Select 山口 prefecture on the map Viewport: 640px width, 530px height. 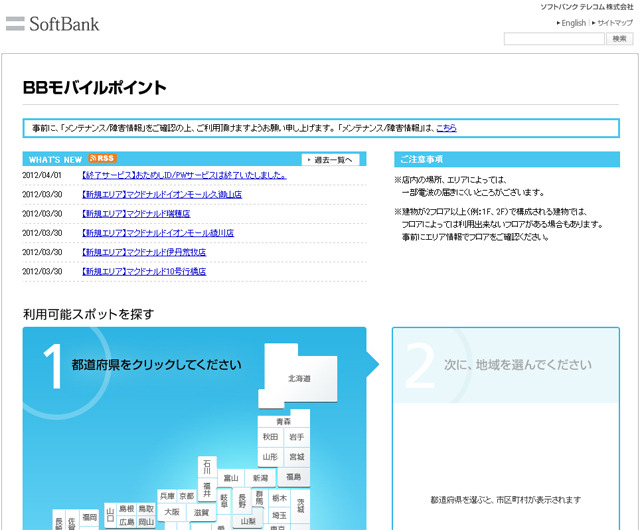(x=110, y=515)
